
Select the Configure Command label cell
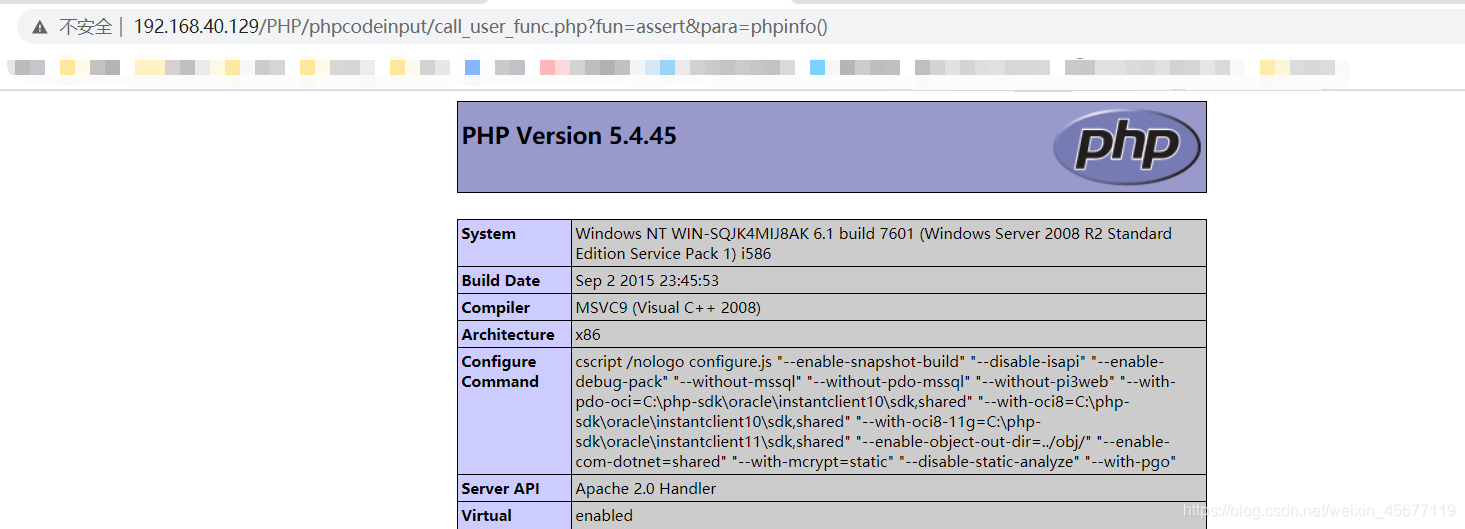[x=514, y=411]
